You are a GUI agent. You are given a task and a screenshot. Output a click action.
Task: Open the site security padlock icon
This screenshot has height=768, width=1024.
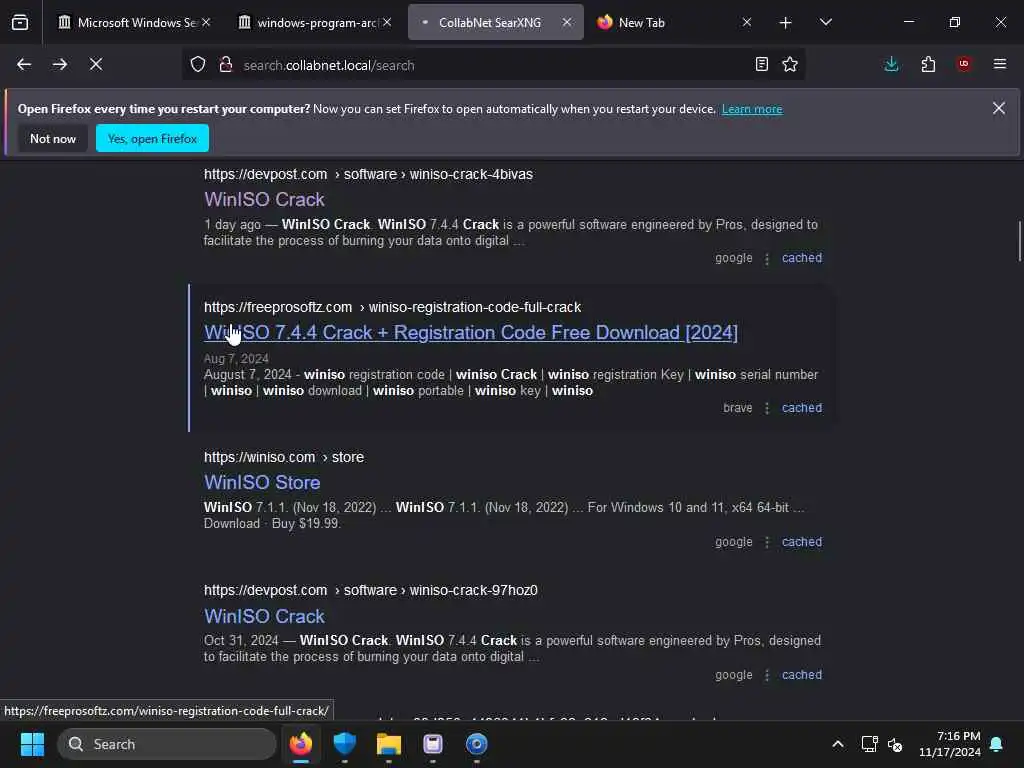(226, 65)
